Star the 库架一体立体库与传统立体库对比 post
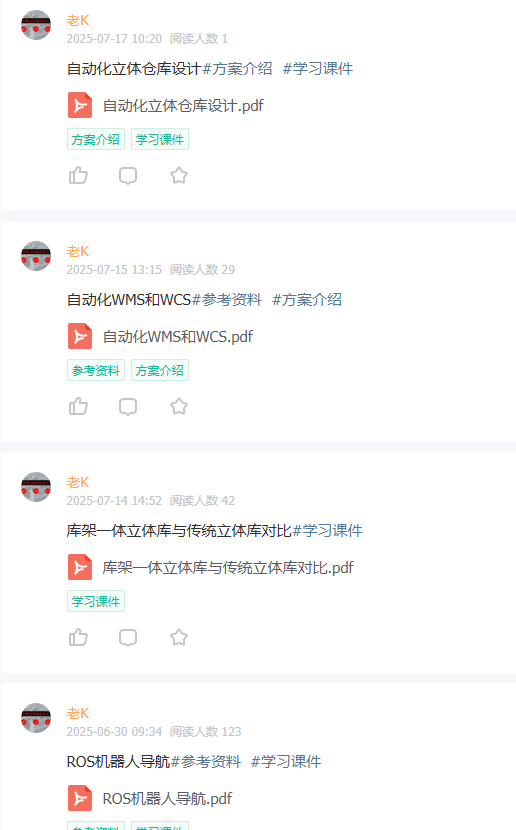This screenshot has width=516, height=830. 179,637
